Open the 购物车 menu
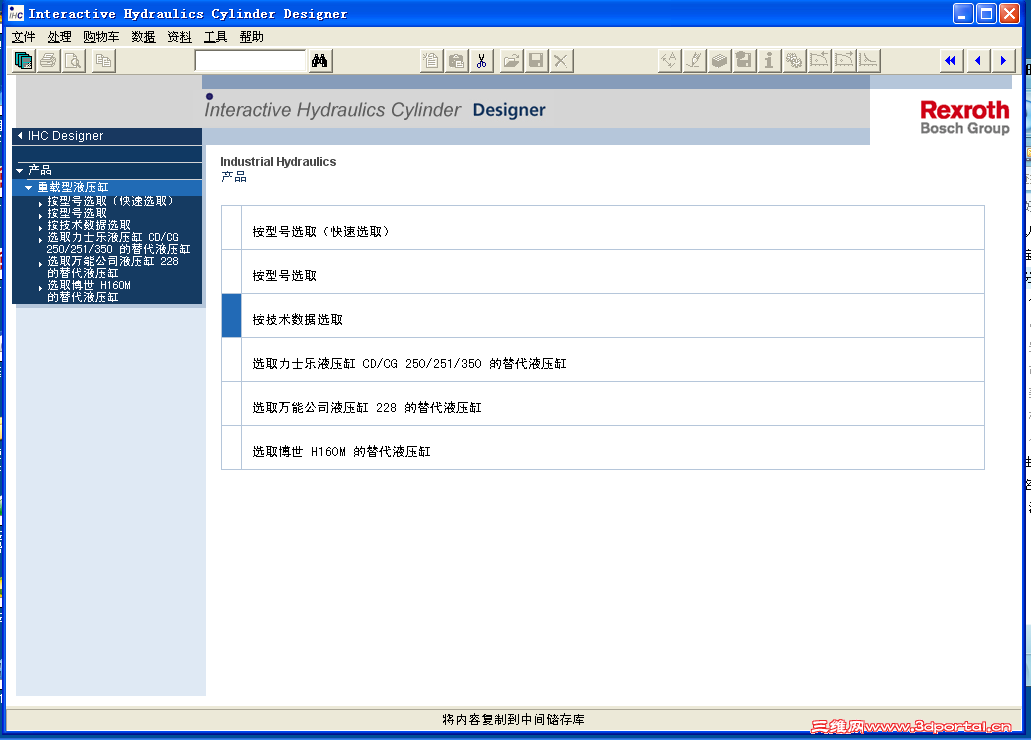This screenshot has height=740, width=1031. [101, 37]
